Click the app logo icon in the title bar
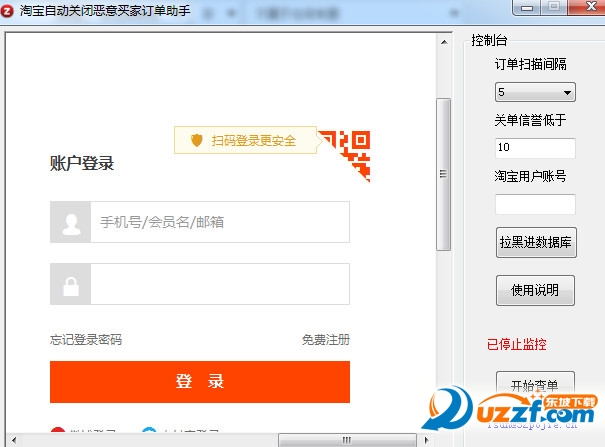The width and height of the screenshot is (605, 447). [7, 11]
